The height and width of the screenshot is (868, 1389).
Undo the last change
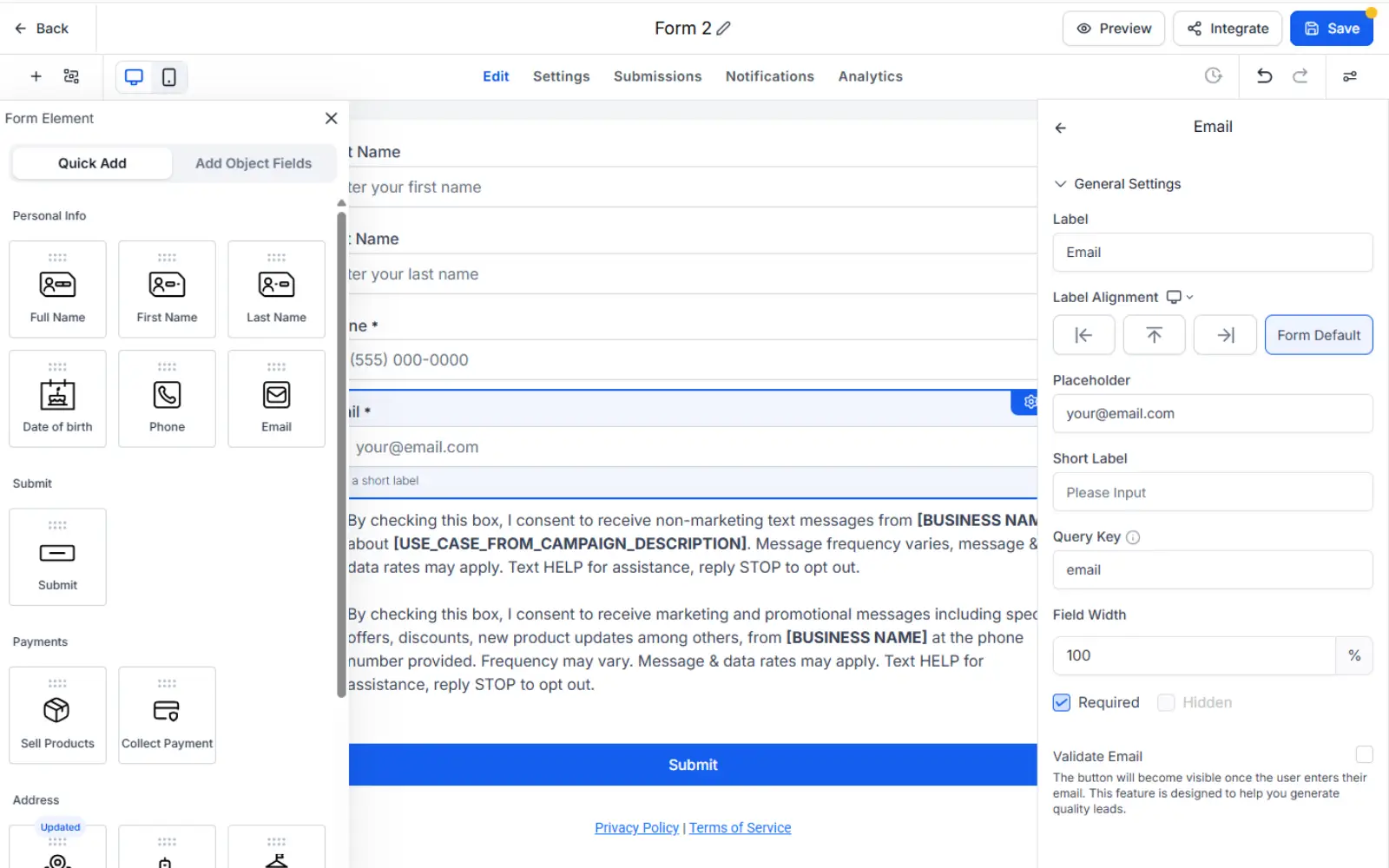coord(1264,76)
